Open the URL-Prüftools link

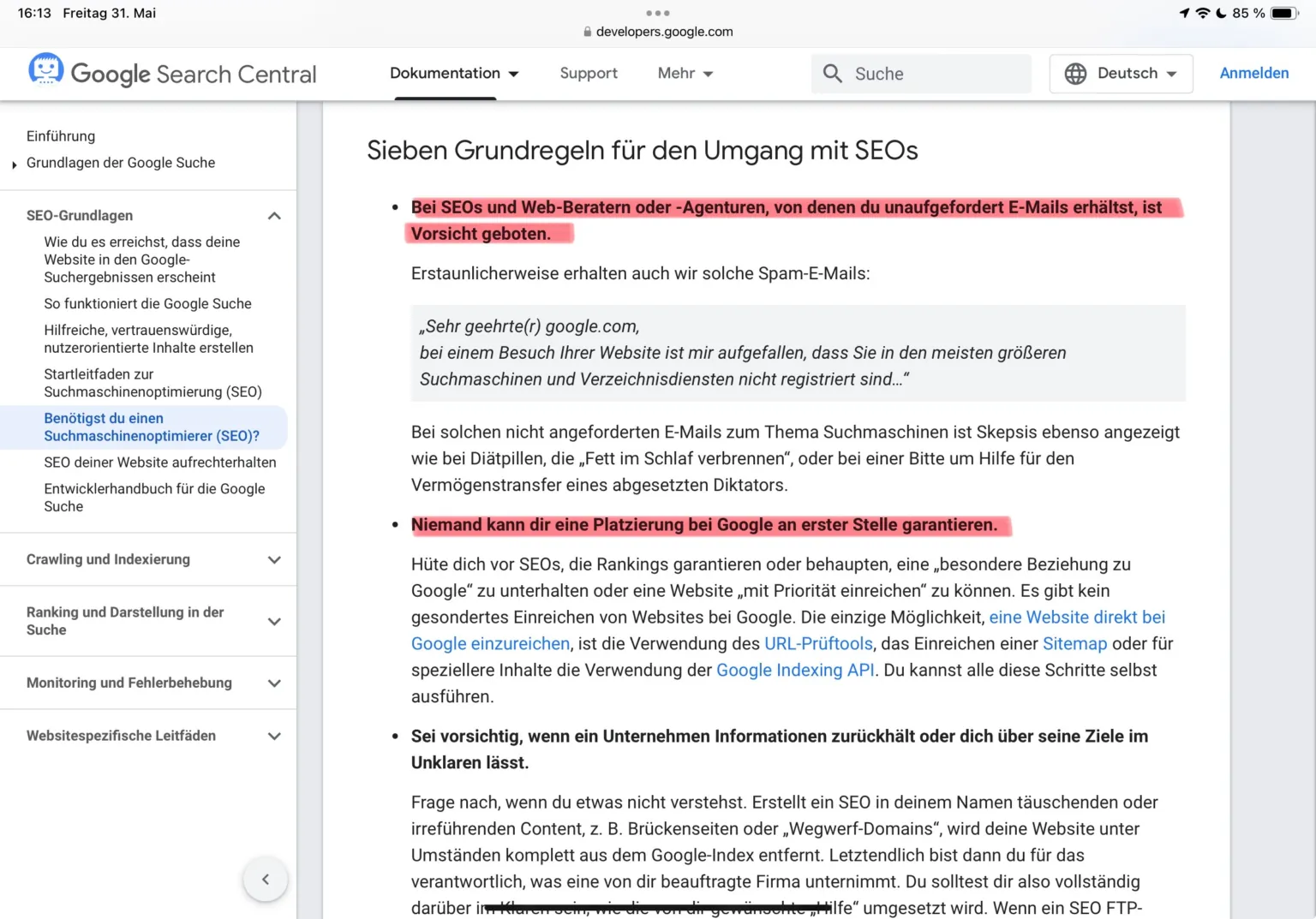pyautogui.click(x=817, y=643)
